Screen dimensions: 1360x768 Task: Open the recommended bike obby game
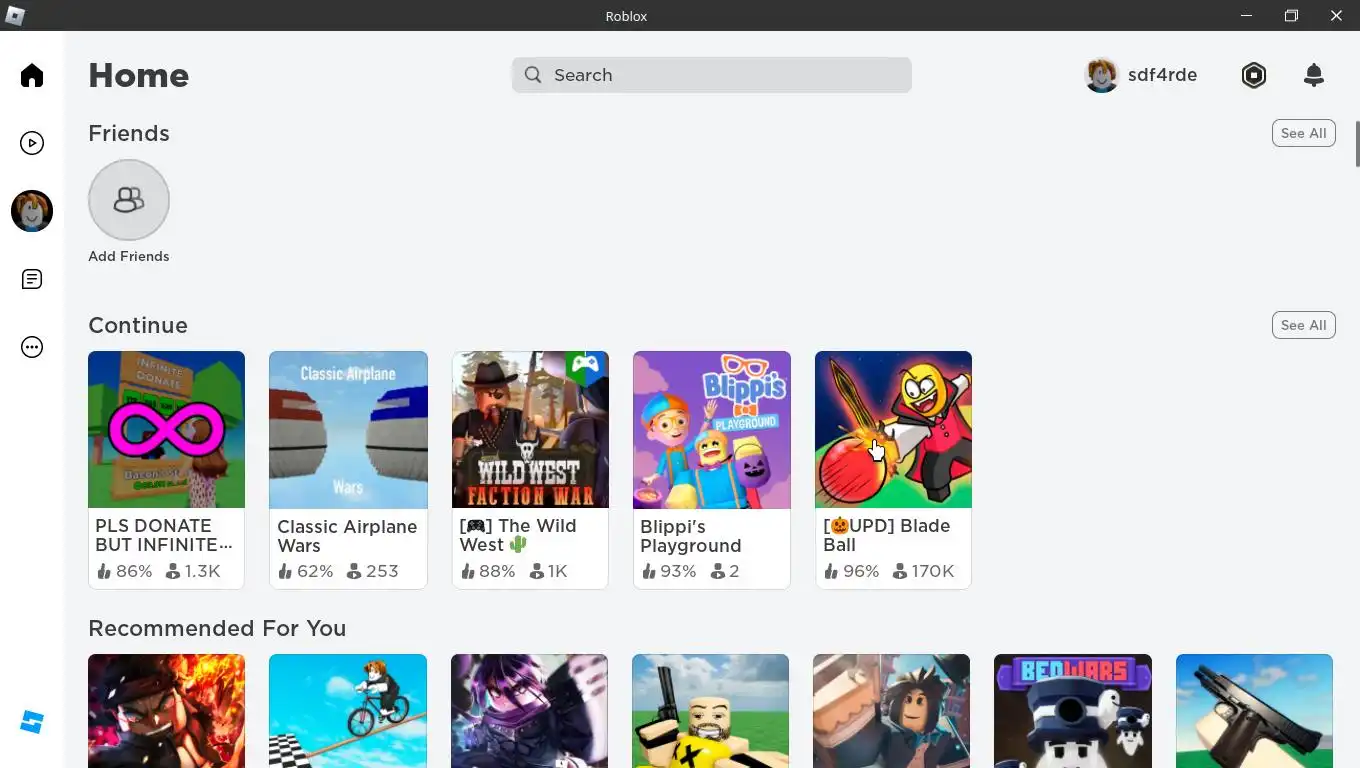348,711
